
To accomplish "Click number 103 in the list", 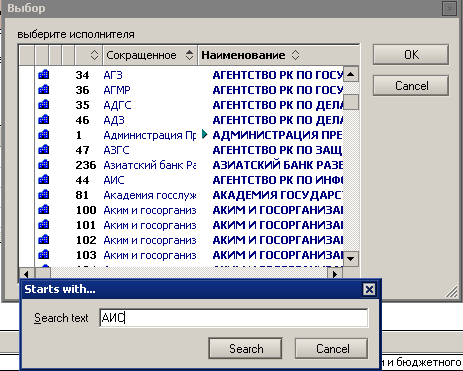I will [x=86, y=255].
